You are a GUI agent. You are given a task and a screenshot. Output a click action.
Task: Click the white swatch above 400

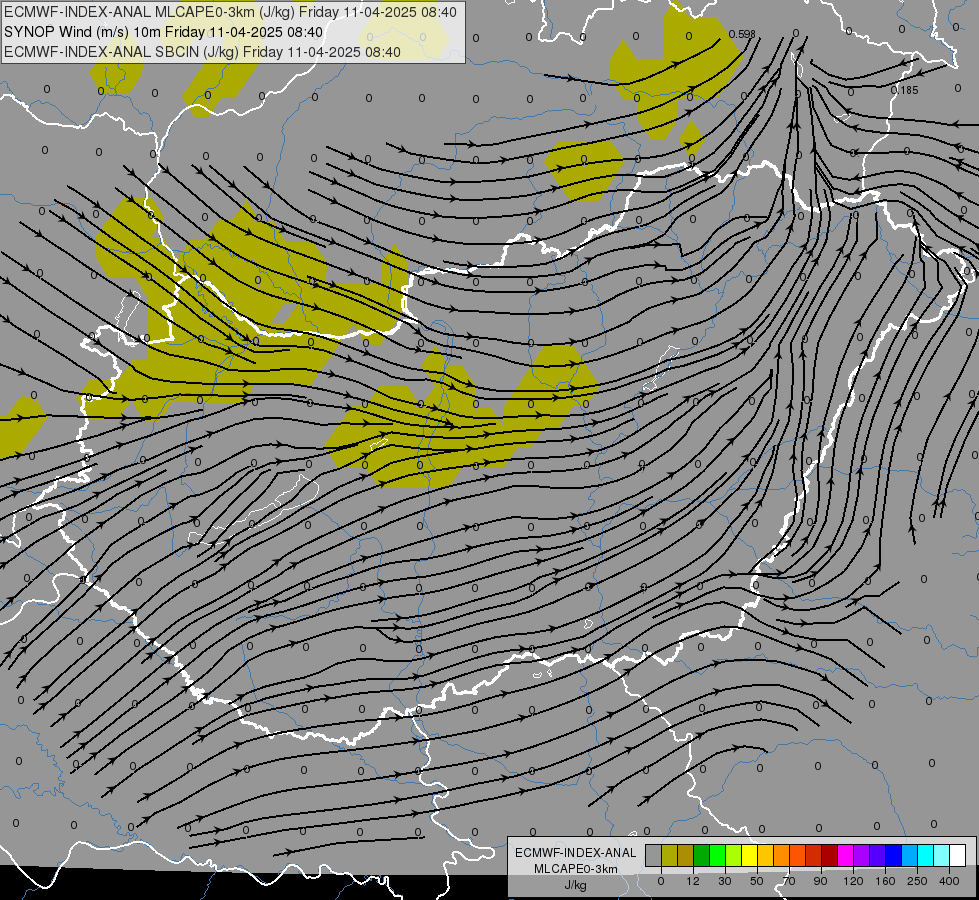tap(958, 855)
